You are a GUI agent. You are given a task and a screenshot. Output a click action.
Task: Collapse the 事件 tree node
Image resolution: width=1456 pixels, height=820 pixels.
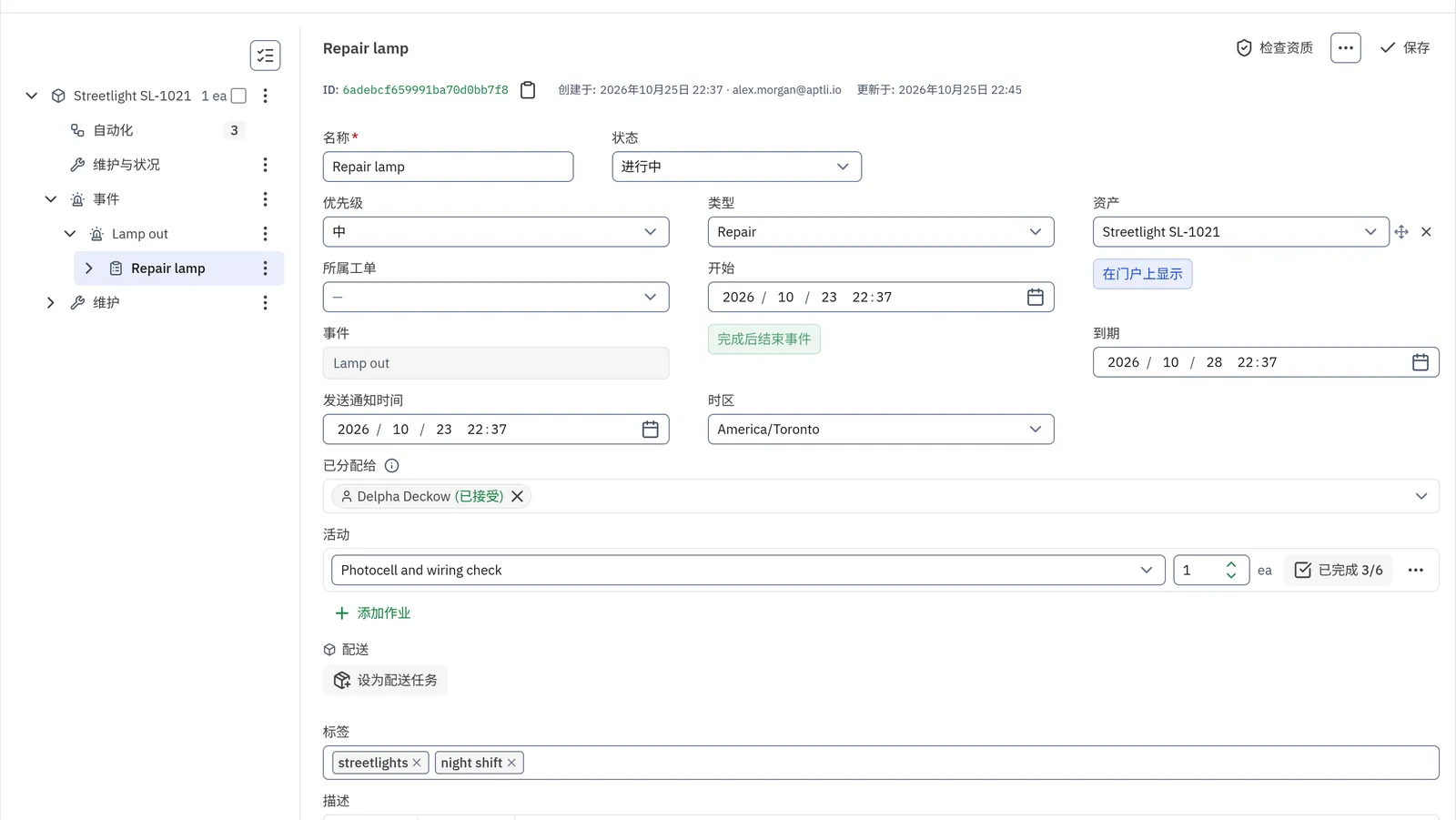pos(51,199)
